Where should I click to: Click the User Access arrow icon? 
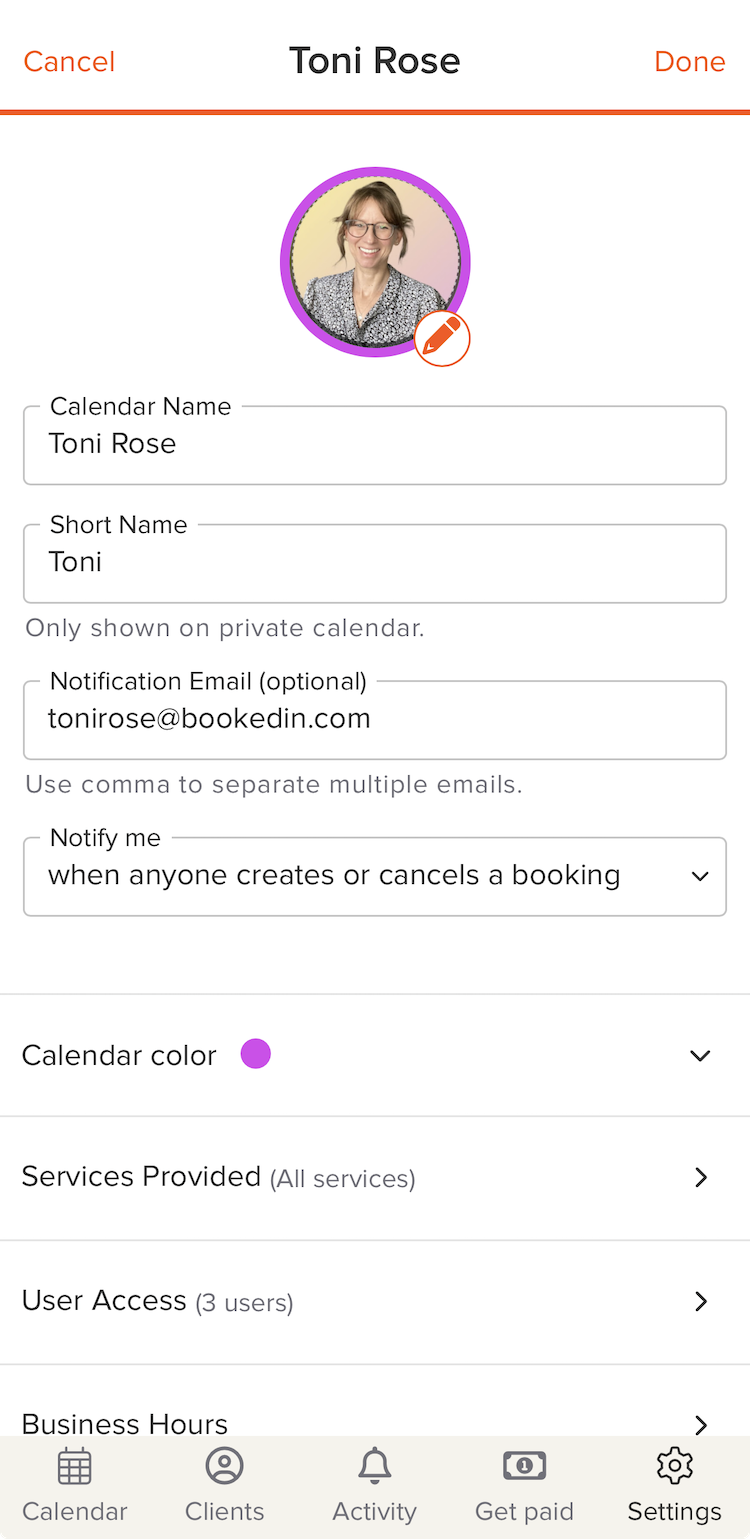click(701, 1301)
